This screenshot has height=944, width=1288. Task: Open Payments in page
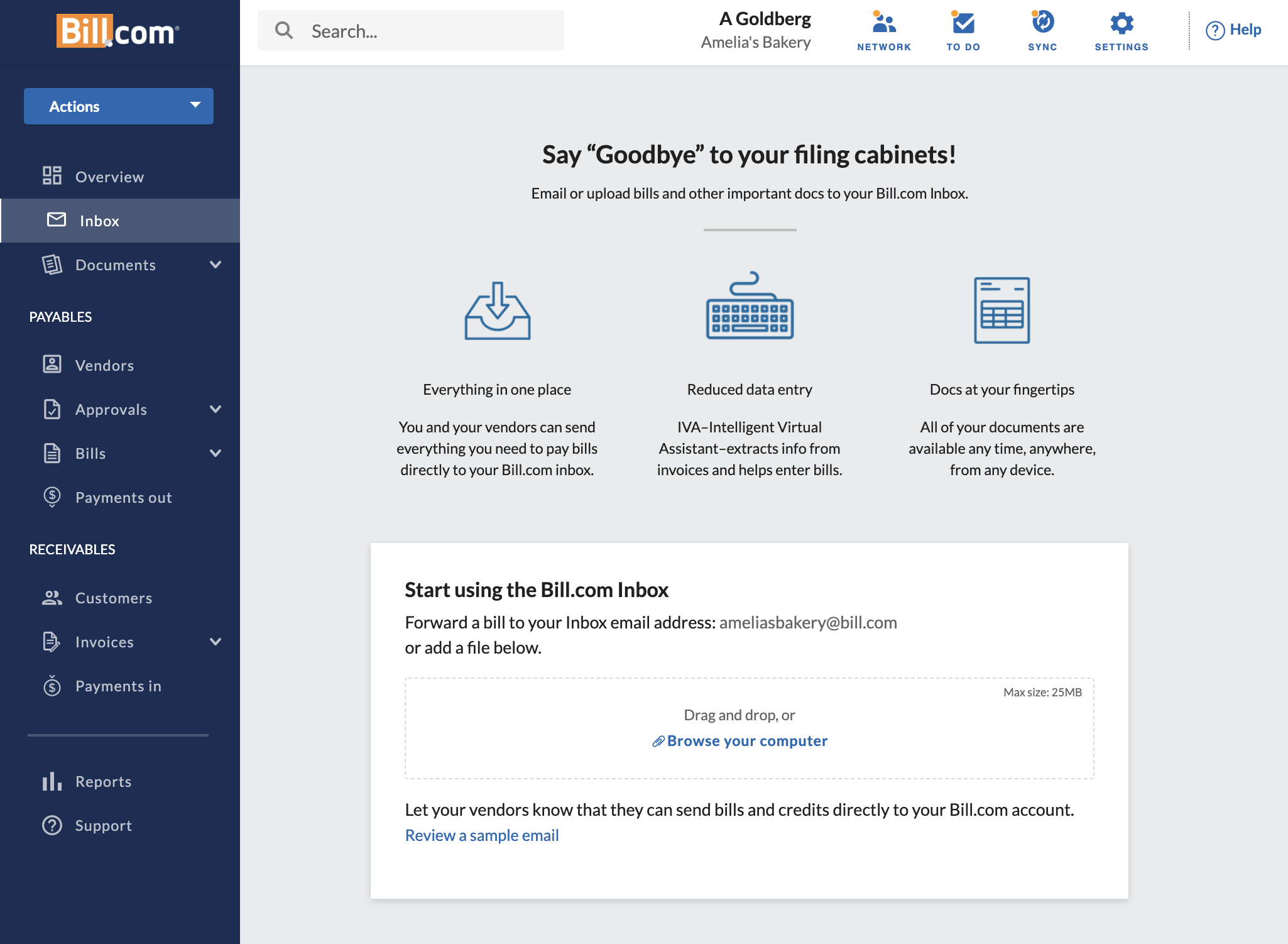tap(120, 686)
